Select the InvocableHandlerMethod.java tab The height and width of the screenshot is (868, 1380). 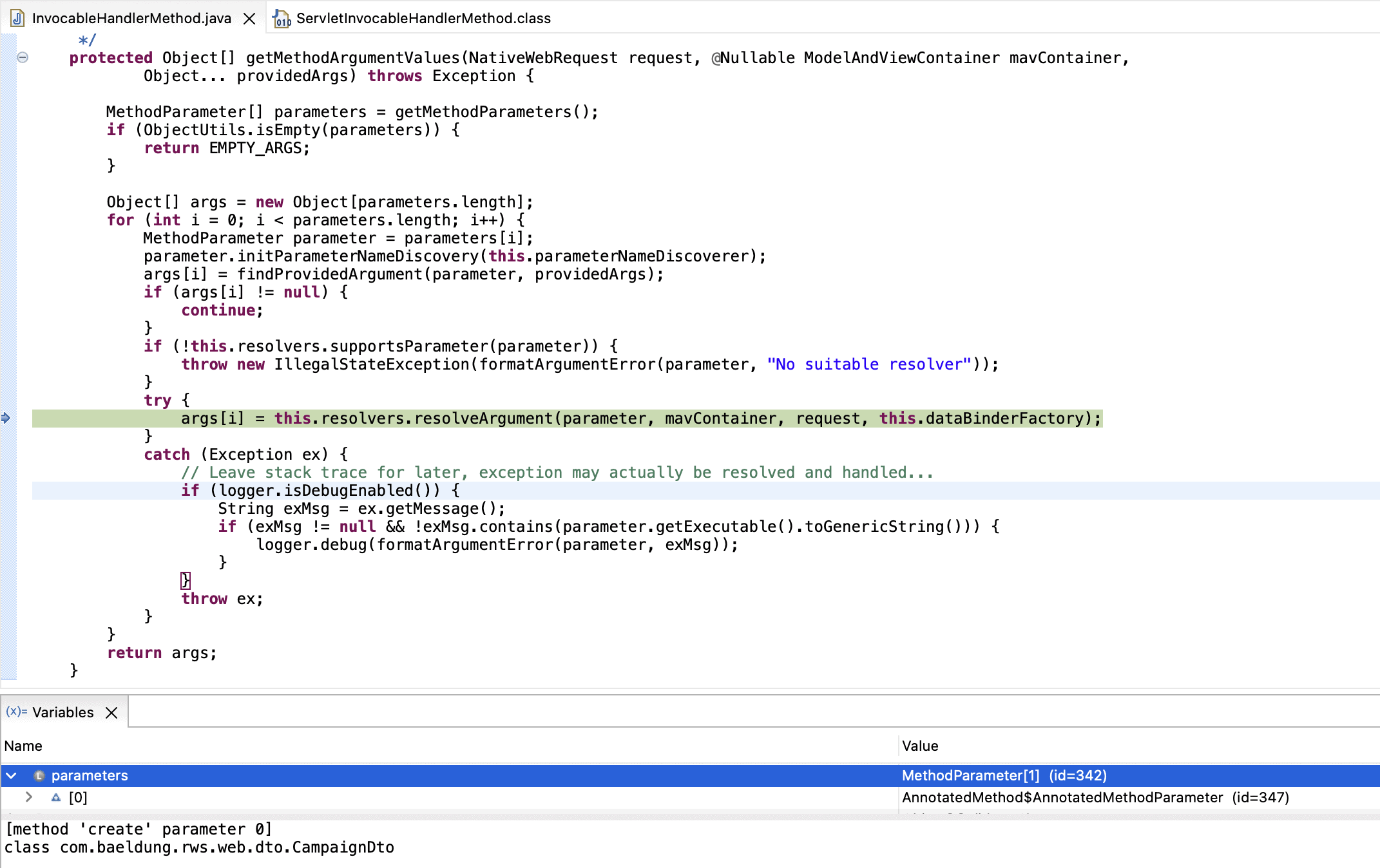pos(131,18)
